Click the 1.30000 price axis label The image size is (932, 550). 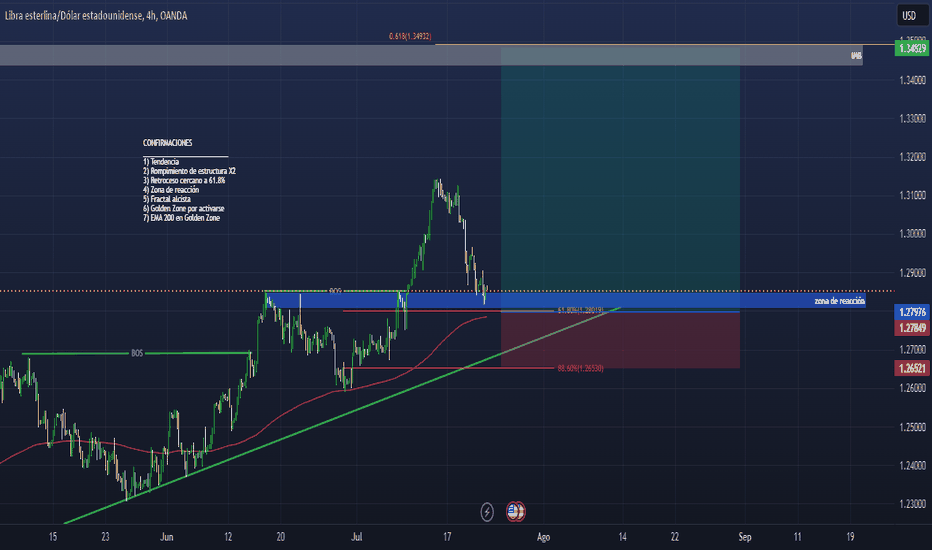pyautogui.click(x=912, y=234)
